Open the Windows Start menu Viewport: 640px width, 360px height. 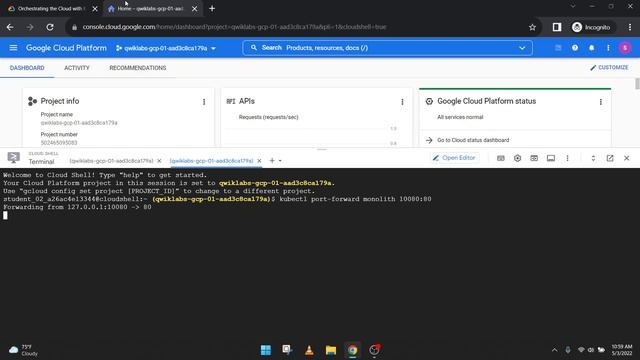[266, 350]
